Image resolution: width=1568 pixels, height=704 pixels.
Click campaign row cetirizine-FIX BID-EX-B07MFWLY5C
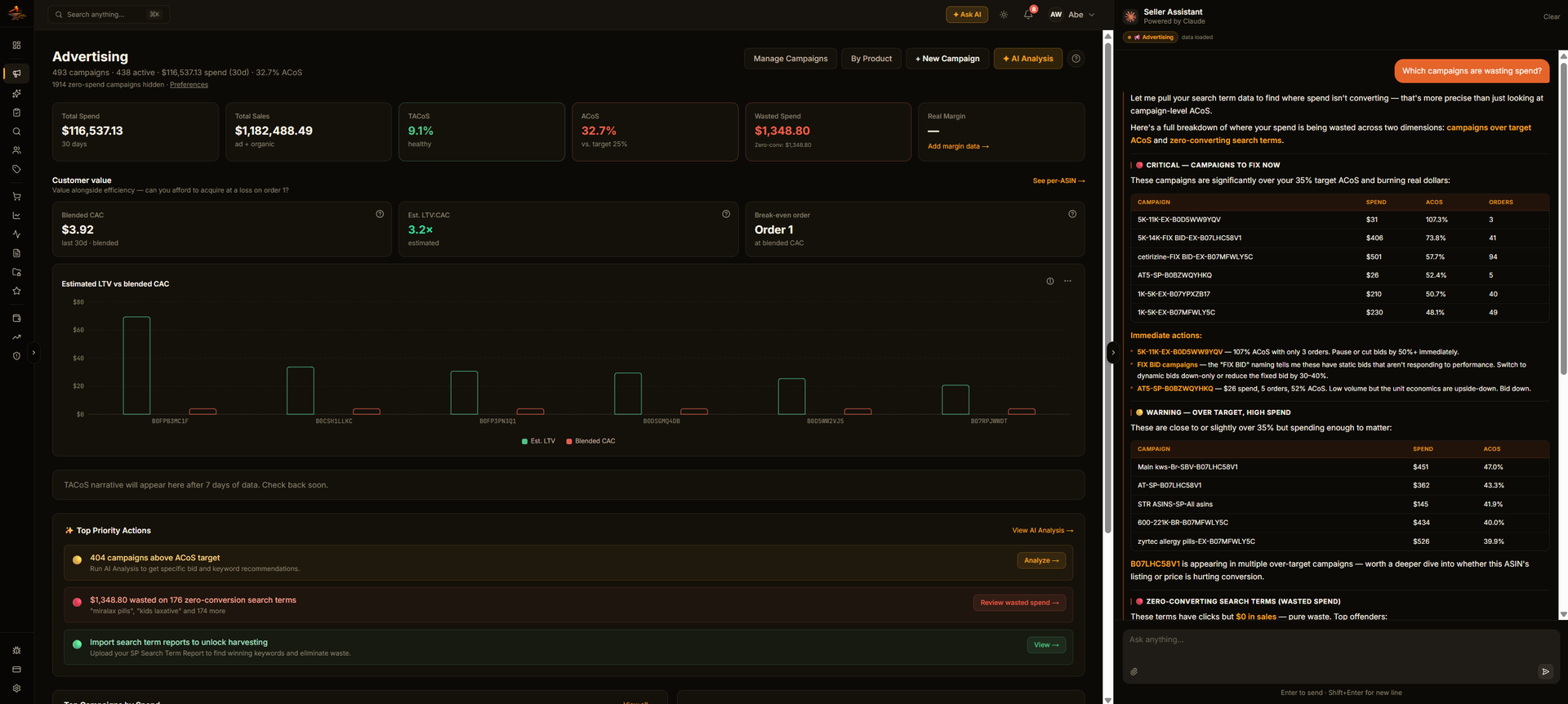tap(1339, 256)
